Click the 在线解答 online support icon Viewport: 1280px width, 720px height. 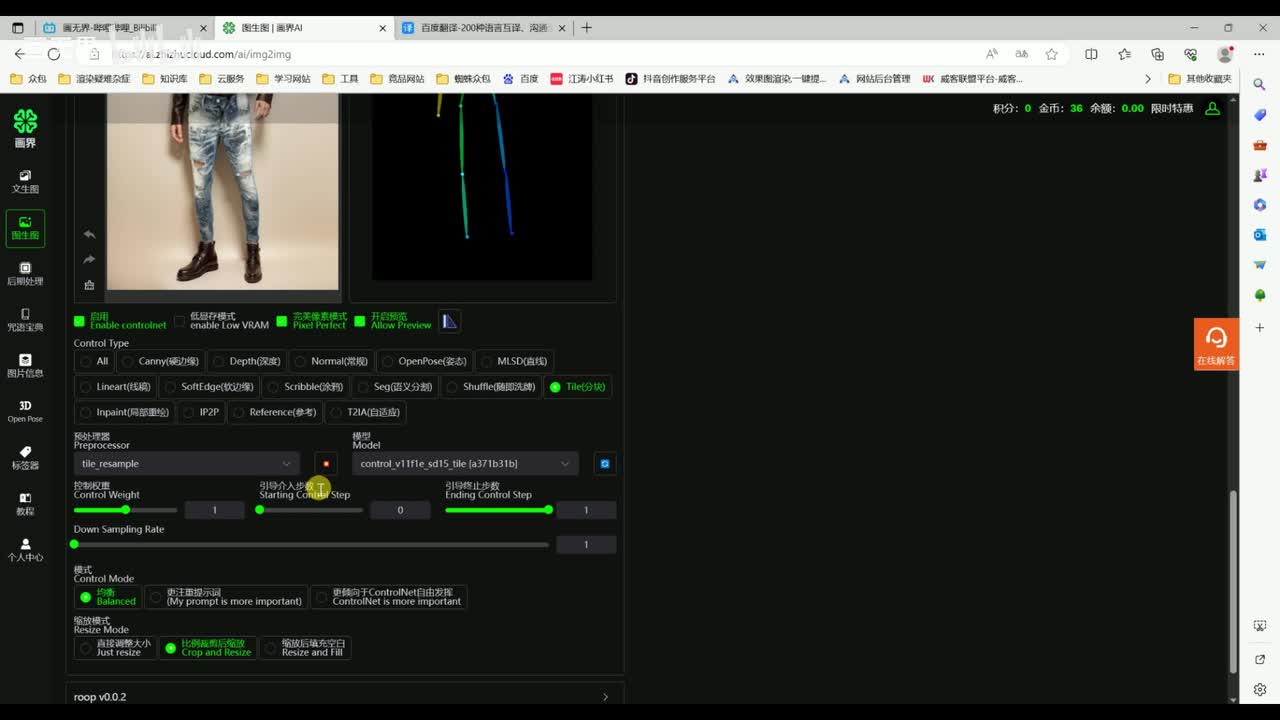[x=1216, y=344]
